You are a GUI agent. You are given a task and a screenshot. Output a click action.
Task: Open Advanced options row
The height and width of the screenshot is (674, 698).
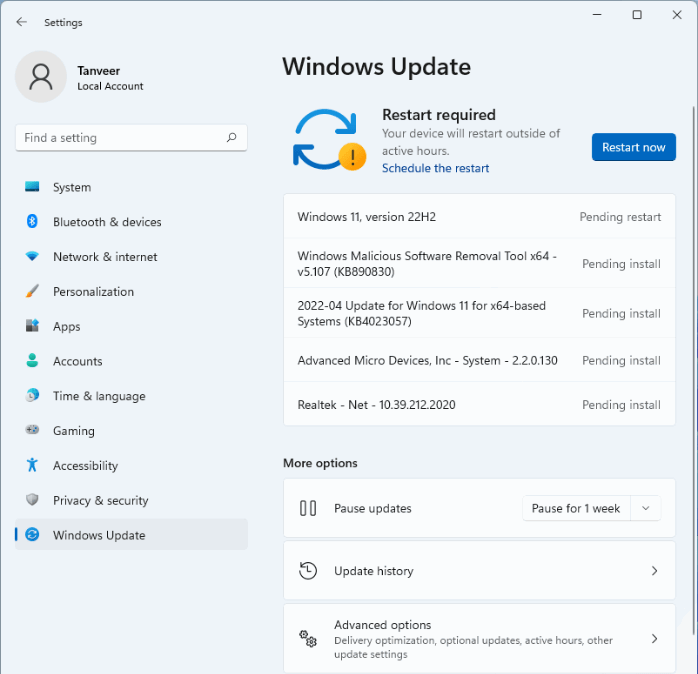pos(479,639)
